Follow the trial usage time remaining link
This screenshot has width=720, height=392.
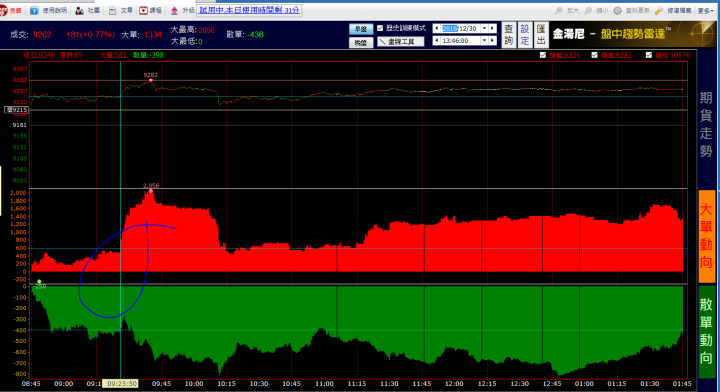(x=249, y=10)
